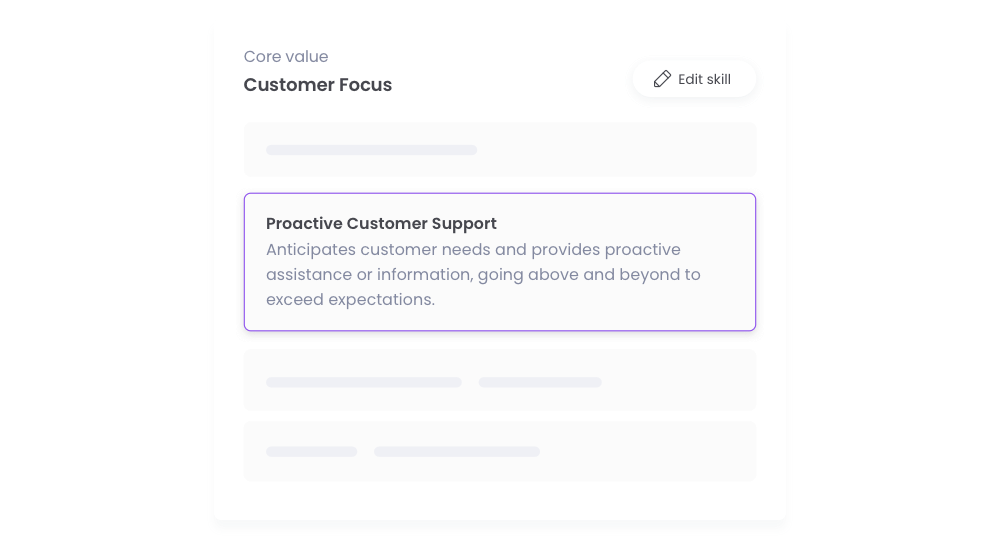Click the words exceed expectations in the description
Screen dimensions: 1000x538
(350, 300)
